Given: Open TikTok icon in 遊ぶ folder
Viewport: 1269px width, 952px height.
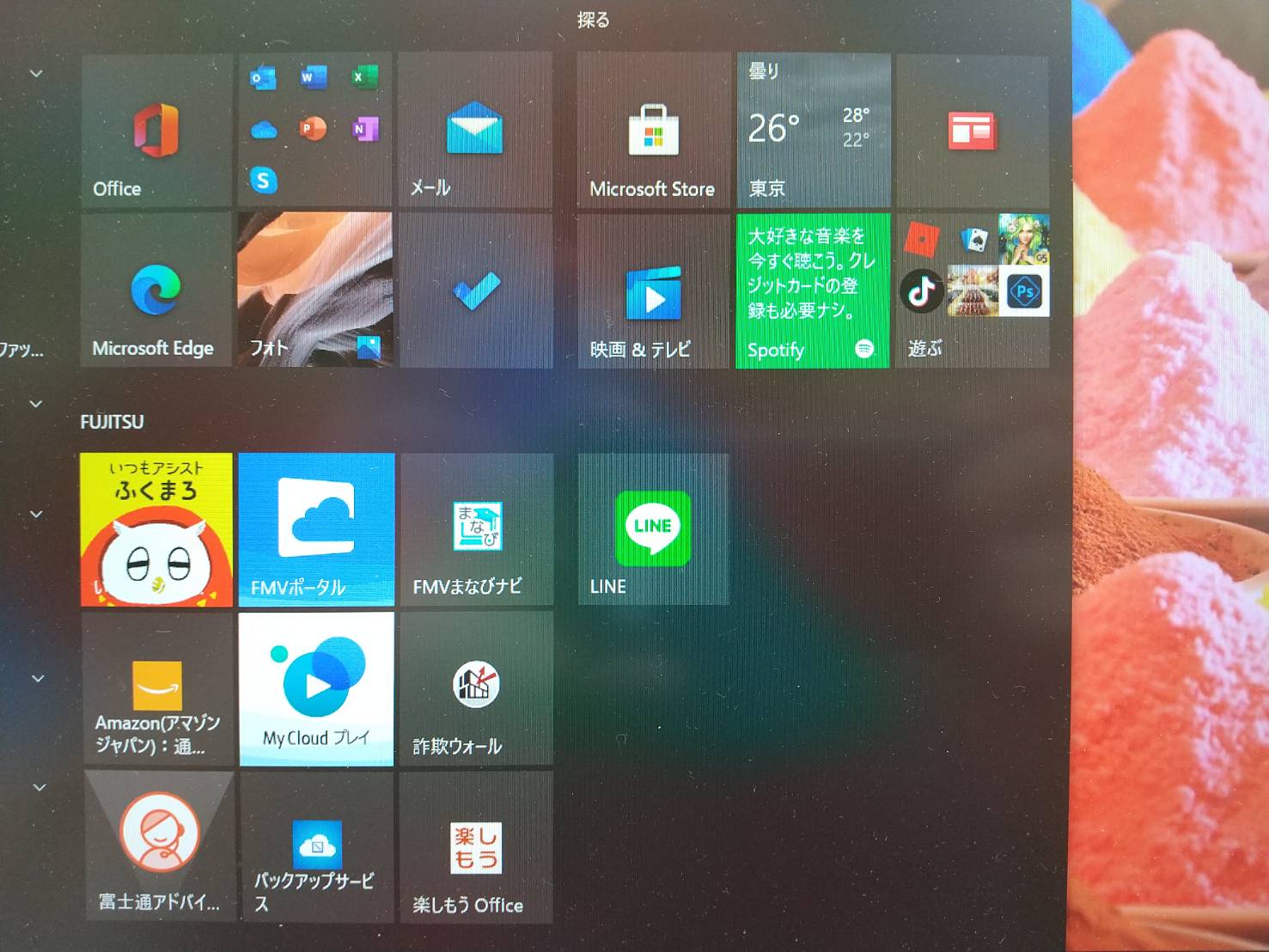Looking at the screenshot, I should (922, 291).
